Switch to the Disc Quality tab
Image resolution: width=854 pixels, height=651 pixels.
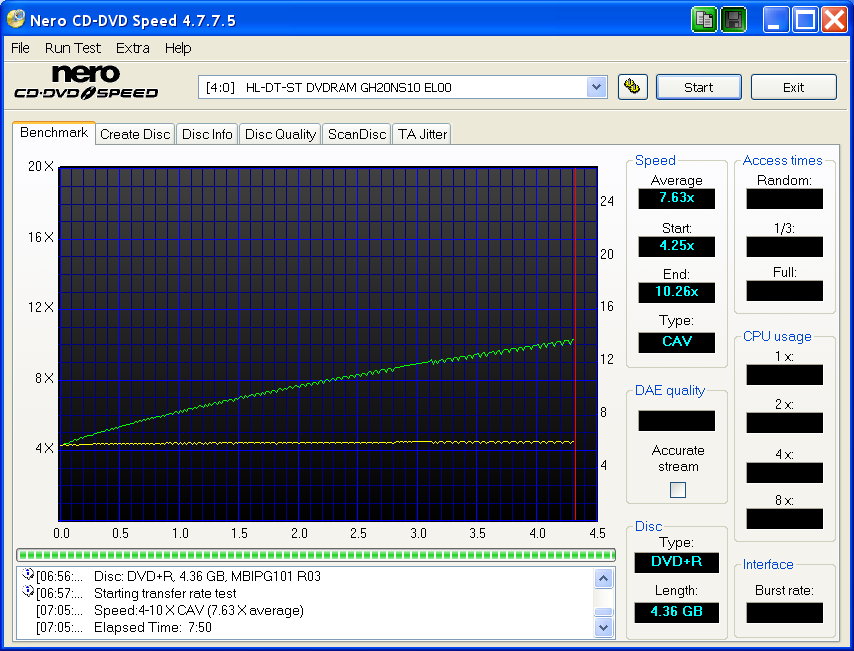(279, 133)
